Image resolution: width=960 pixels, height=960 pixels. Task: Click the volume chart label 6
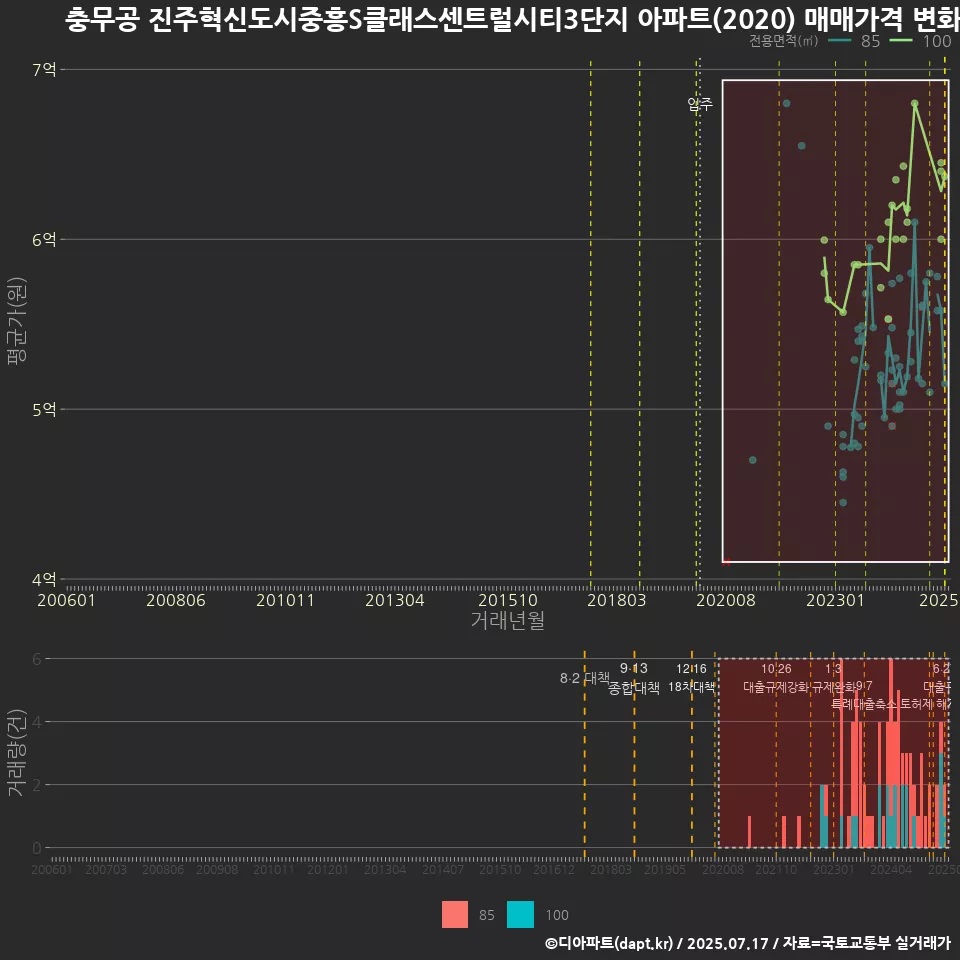[37, 659]
